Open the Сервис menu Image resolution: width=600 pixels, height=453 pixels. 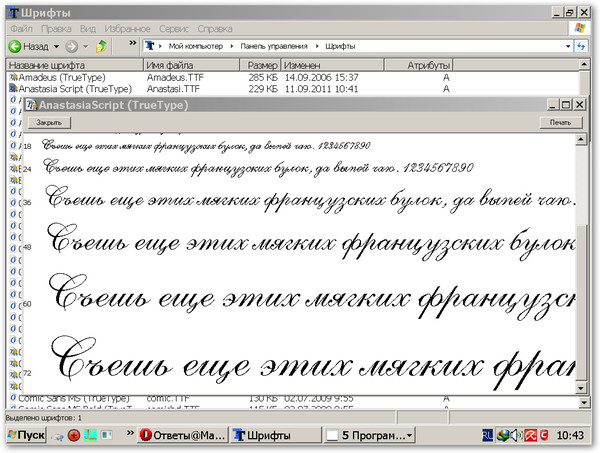pyautogui.click(x=174, y=29)
